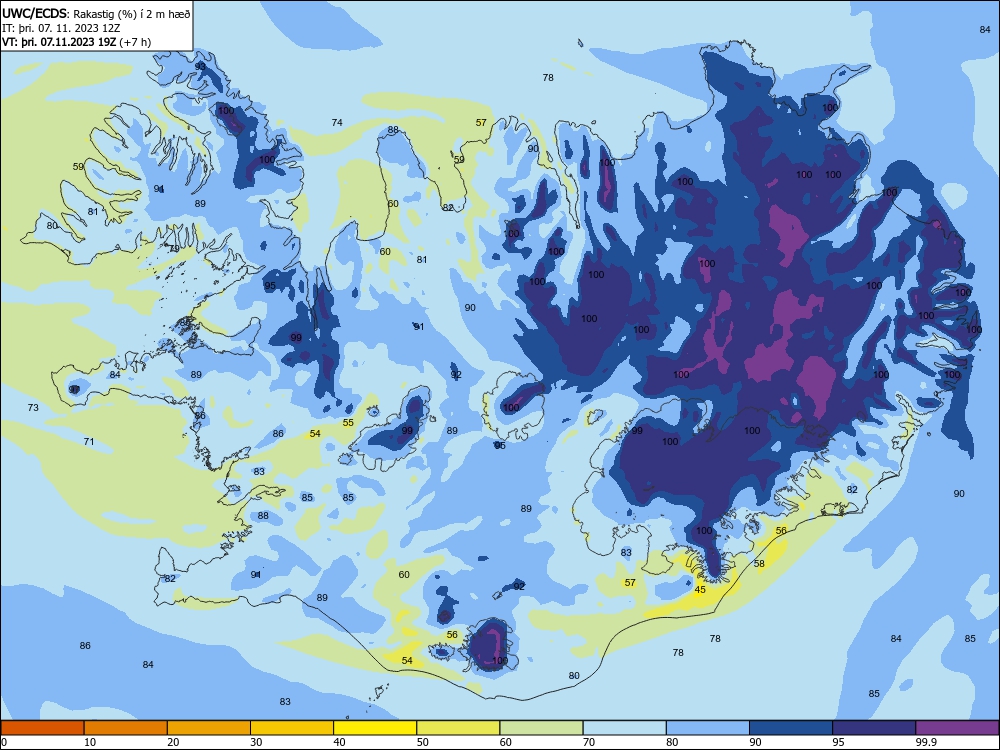Click the offshore value '73' west of Iceland
1000x750 pixels.
tap(33, 408)
